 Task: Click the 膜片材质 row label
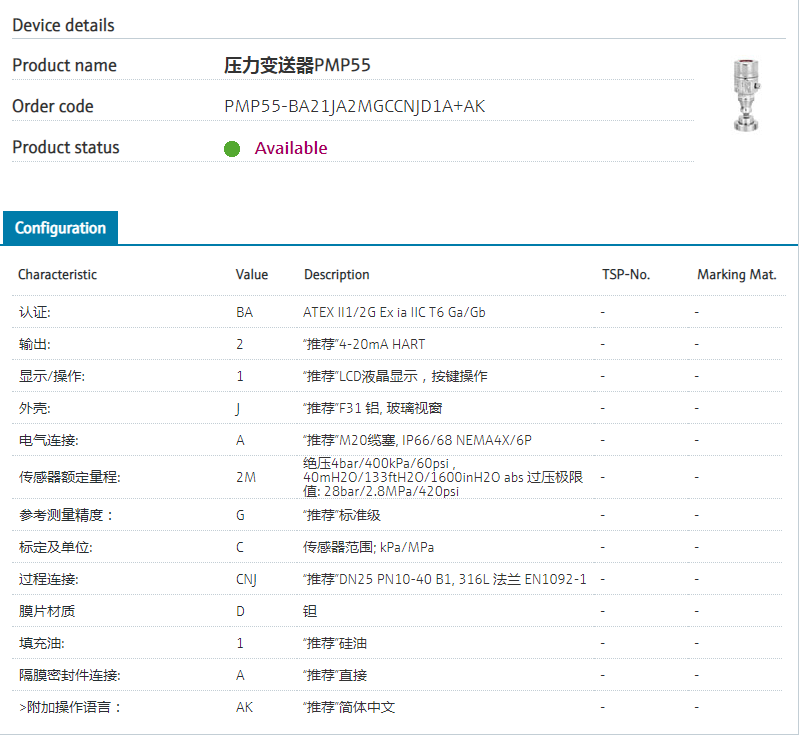coord(46,611)
